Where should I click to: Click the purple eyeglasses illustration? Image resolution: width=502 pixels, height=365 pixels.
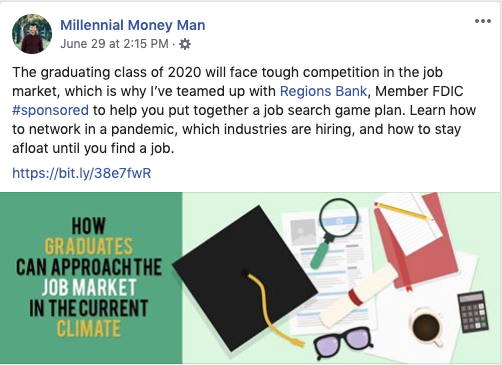tap(343, 342)
